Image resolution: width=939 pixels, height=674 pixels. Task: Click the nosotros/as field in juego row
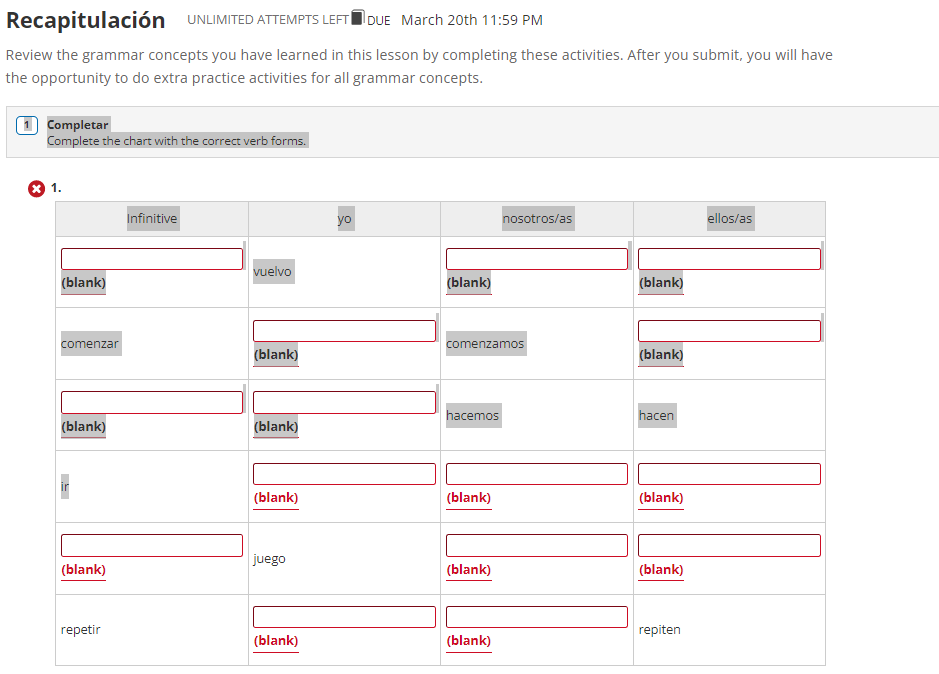pyautogui.click(x=537, y=545)
